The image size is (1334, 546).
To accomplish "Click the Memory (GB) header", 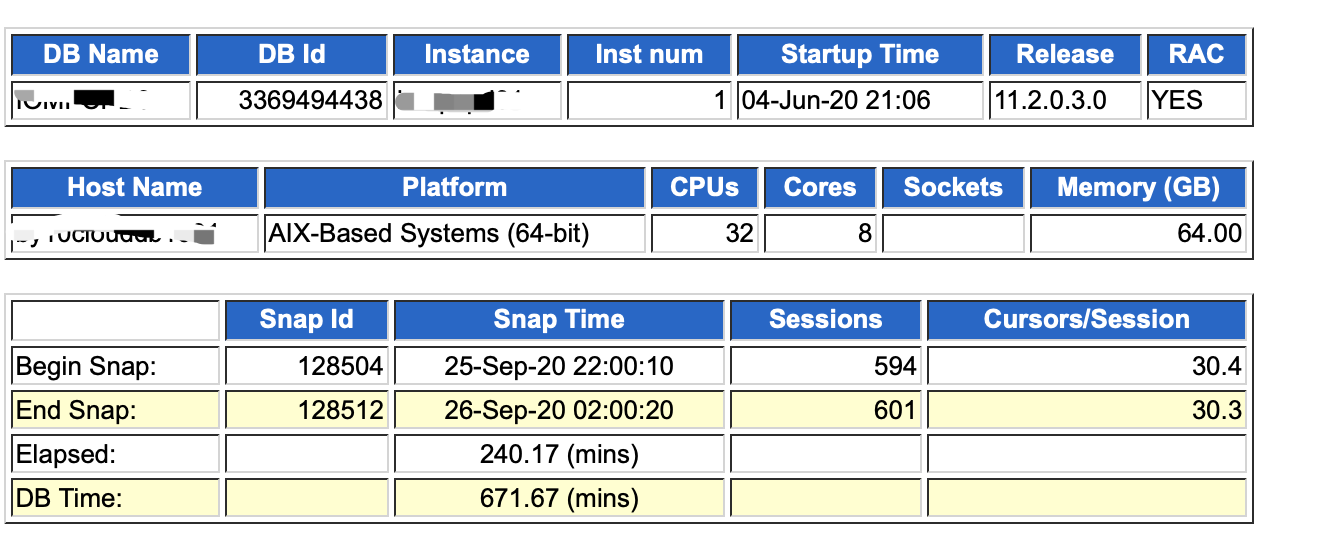I will pyautogui.click(x=1138, y=187).
